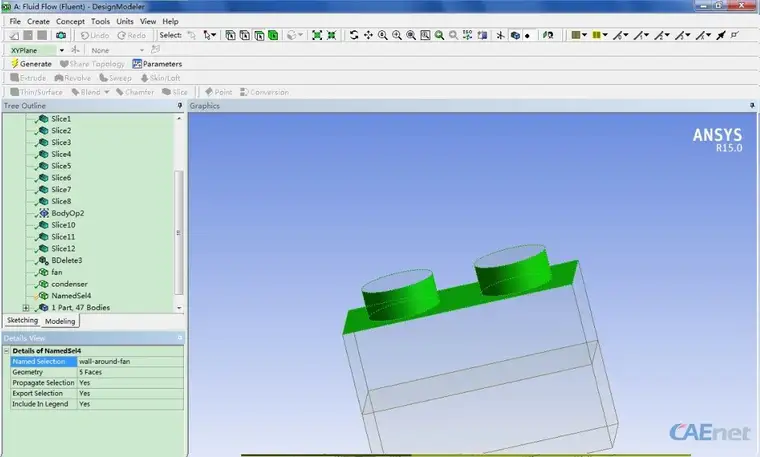Click the greyed Next View magnifier
Screen dimensions: 760x457
(453, 35)
